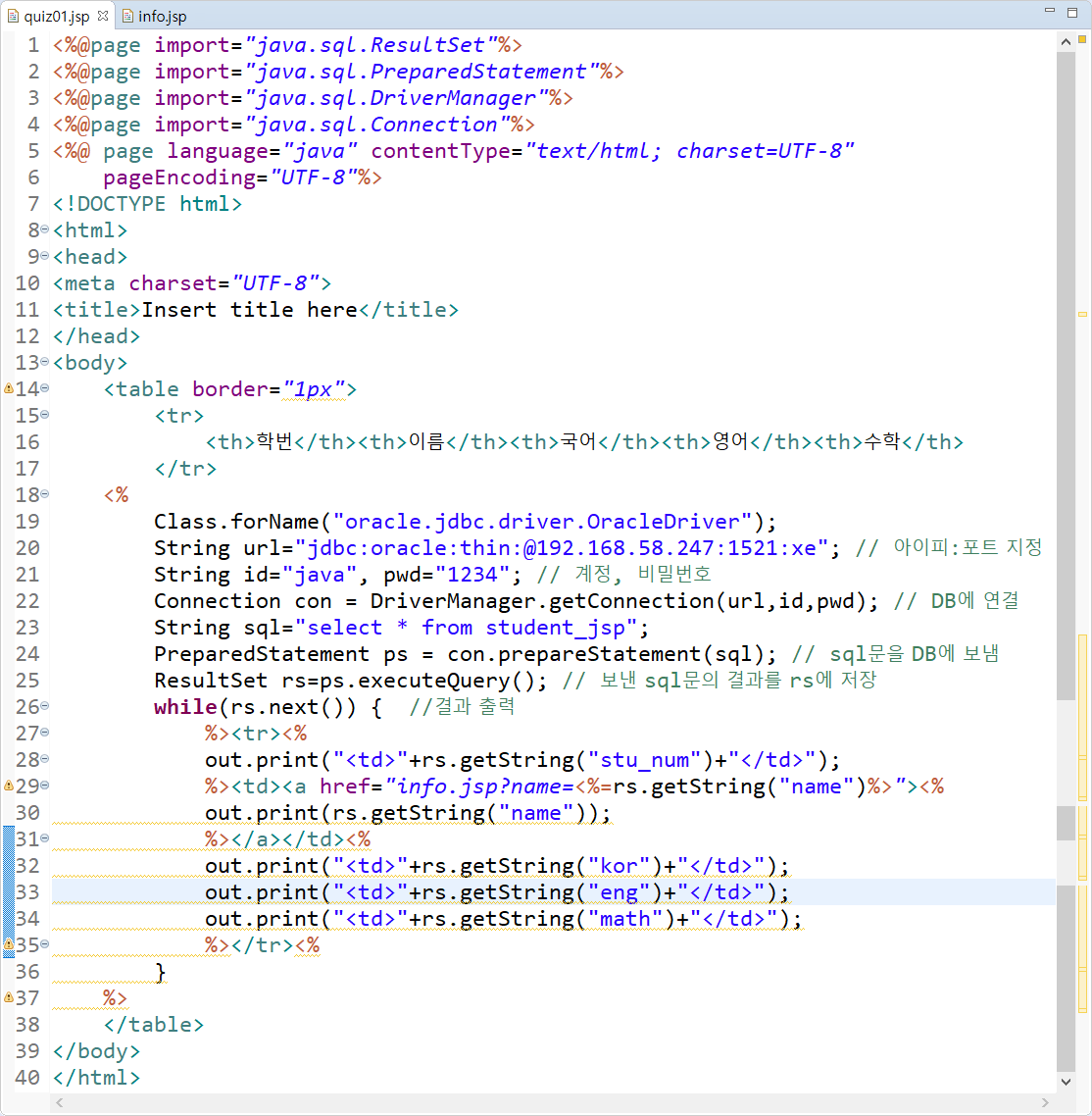Click the vertical scrollbar thumb
This screenshot has width=1092, height=1116.
point(1066,375)
